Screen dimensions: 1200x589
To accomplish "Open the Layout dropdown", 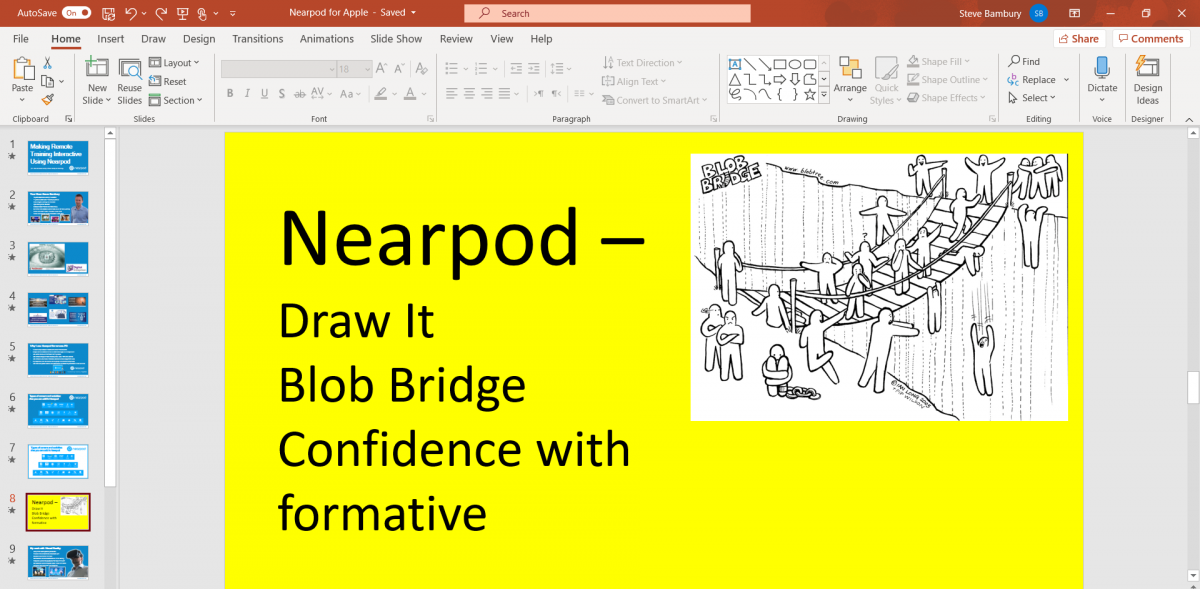I will click(174, 63).
